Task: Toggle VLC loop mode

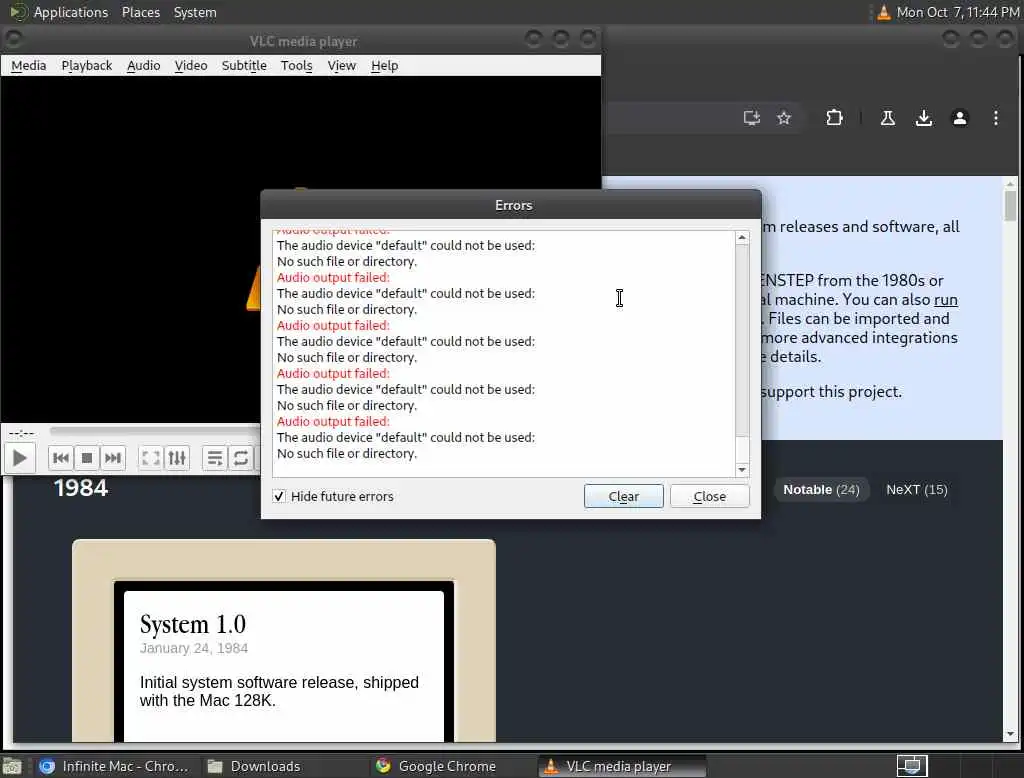Action: tap(241, 458)
